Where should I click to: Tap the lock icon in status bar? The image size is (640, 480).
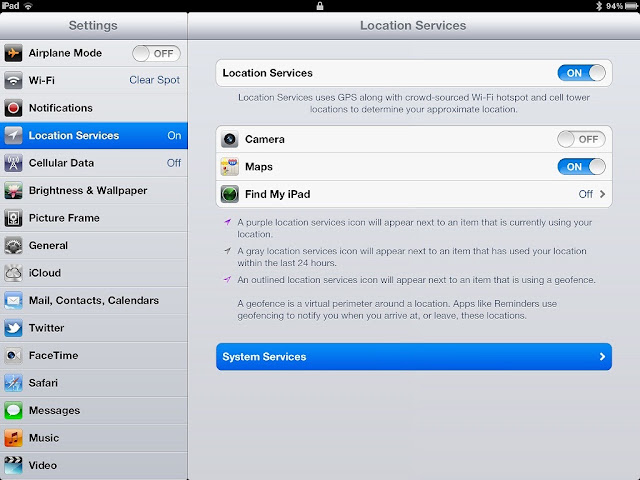click(x=320, y=6)
